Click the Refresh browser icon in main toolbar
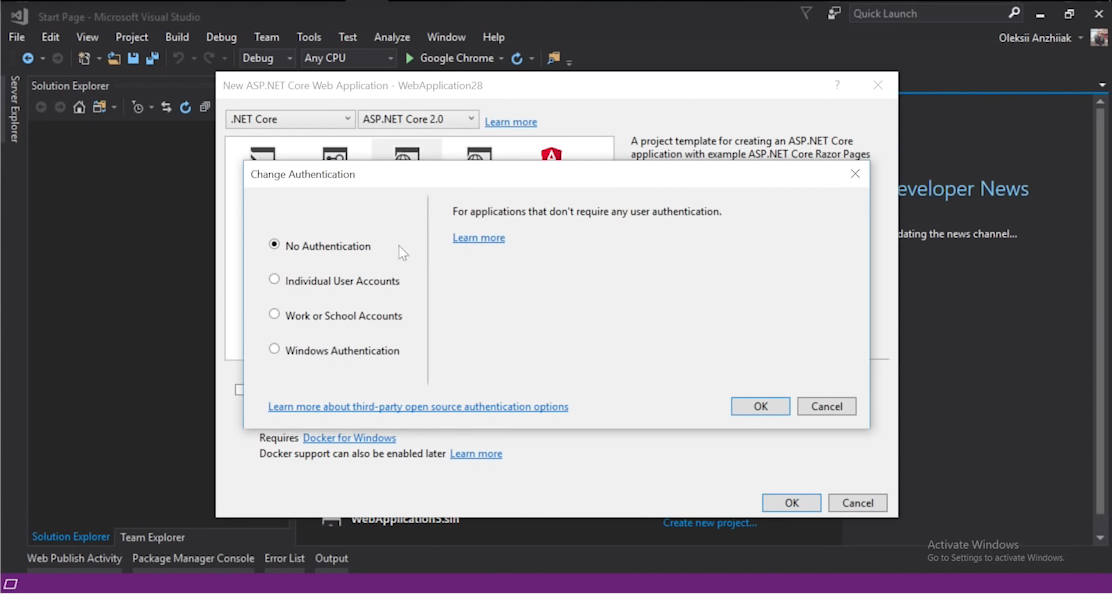This screenshot has height=594, width=1112. tap(517, 58)
